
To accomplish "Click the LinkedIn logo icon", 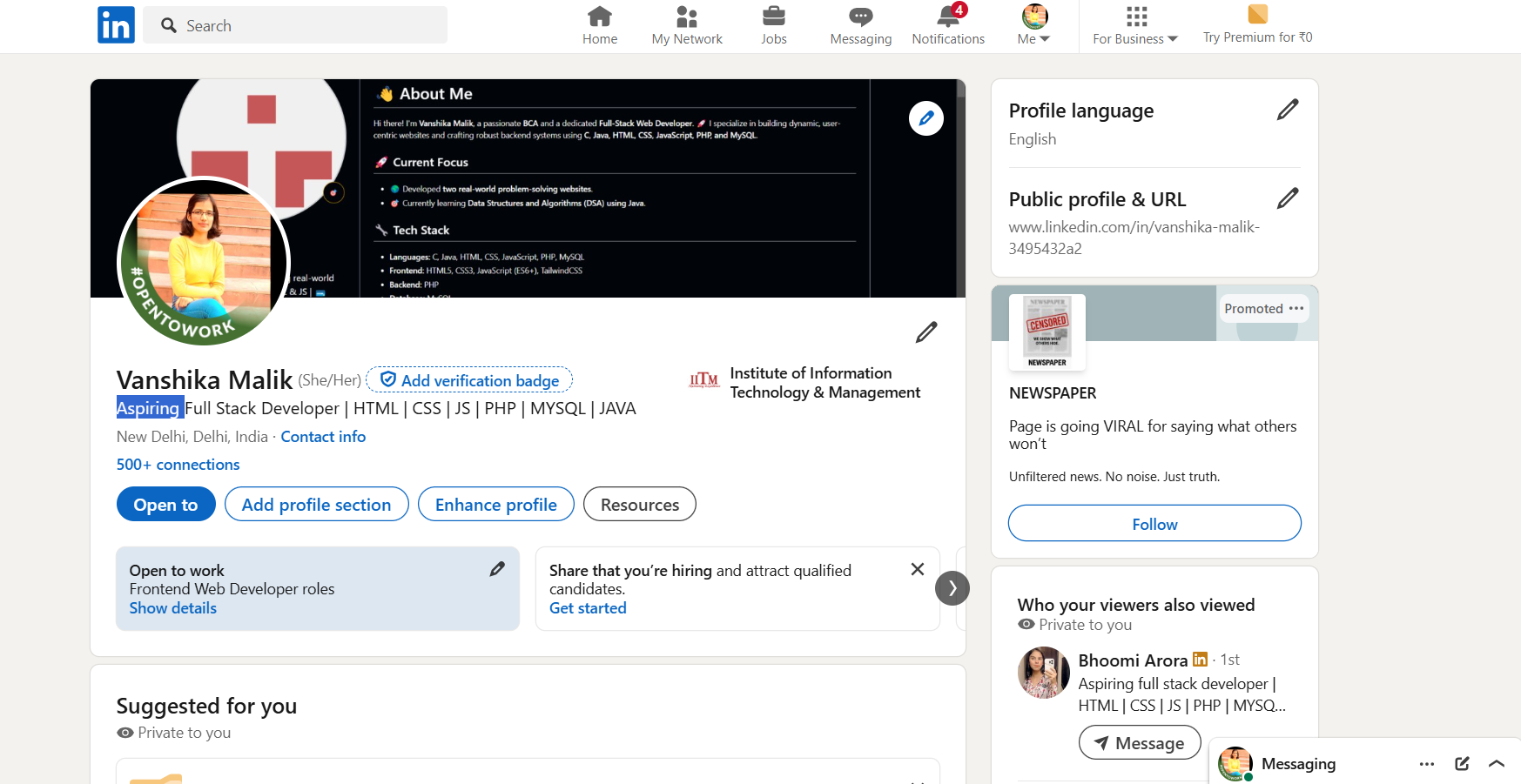I will coord(116,24).
